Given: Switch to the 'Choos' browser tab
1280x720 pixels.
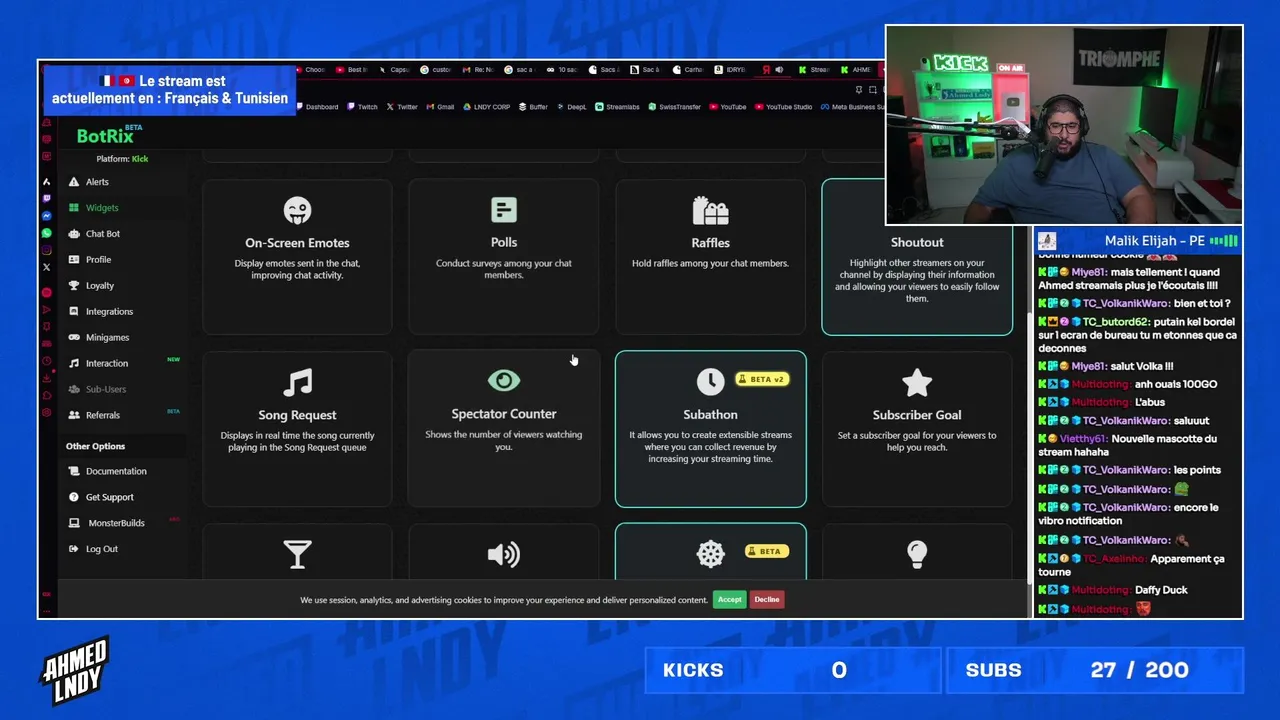Looking at the screenshot, I should pyautogui.click(x=311, y=70).
